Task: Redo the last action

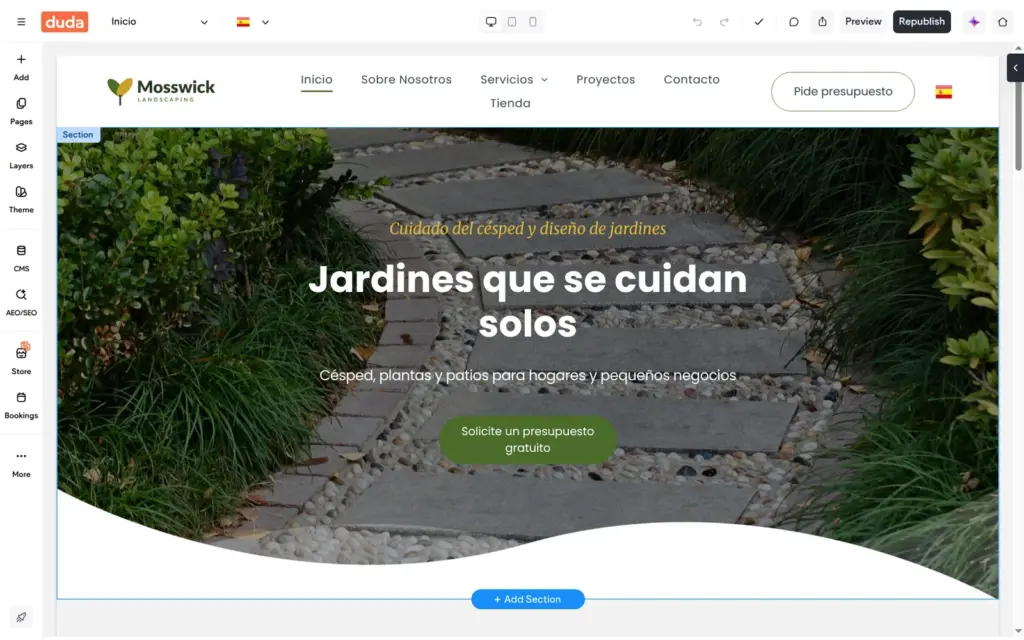Action: [x=724, y=22]
